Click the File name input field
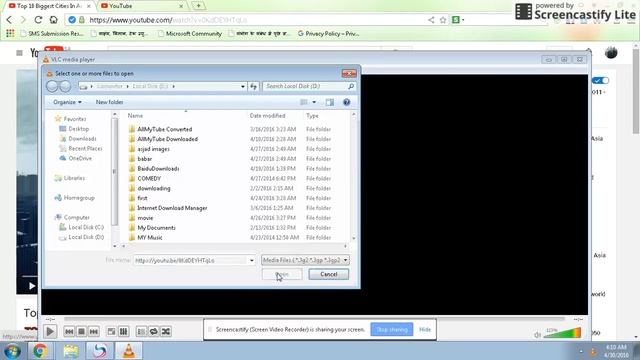This screenshot has height=360, width=640. pyautogui.click(x=190, y=260)
